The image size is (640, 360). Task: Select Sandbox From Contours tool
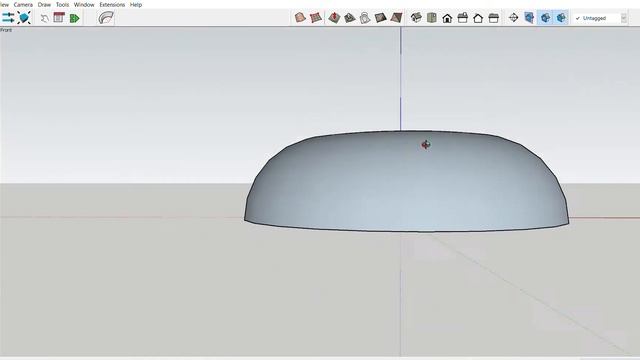click(x=300, y=18)
